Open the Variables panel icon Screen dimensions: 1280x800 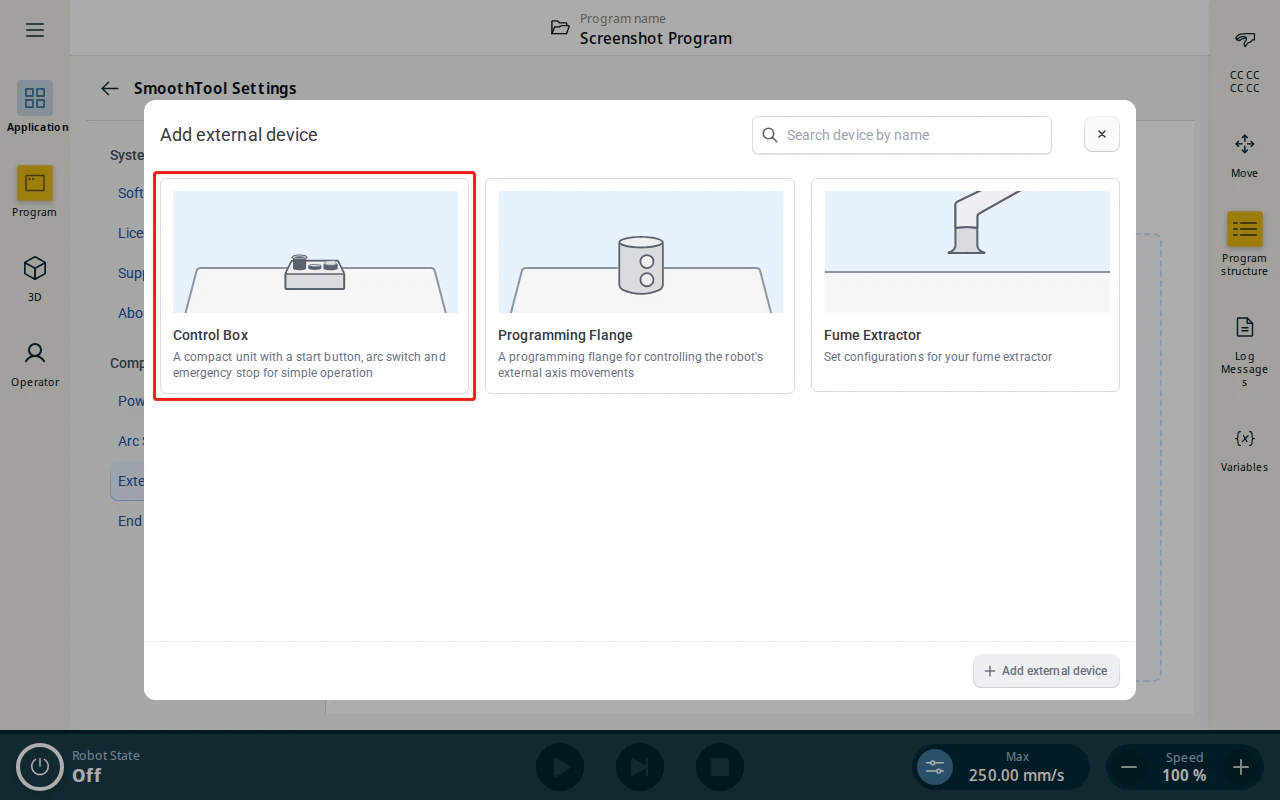point(1245,438)
